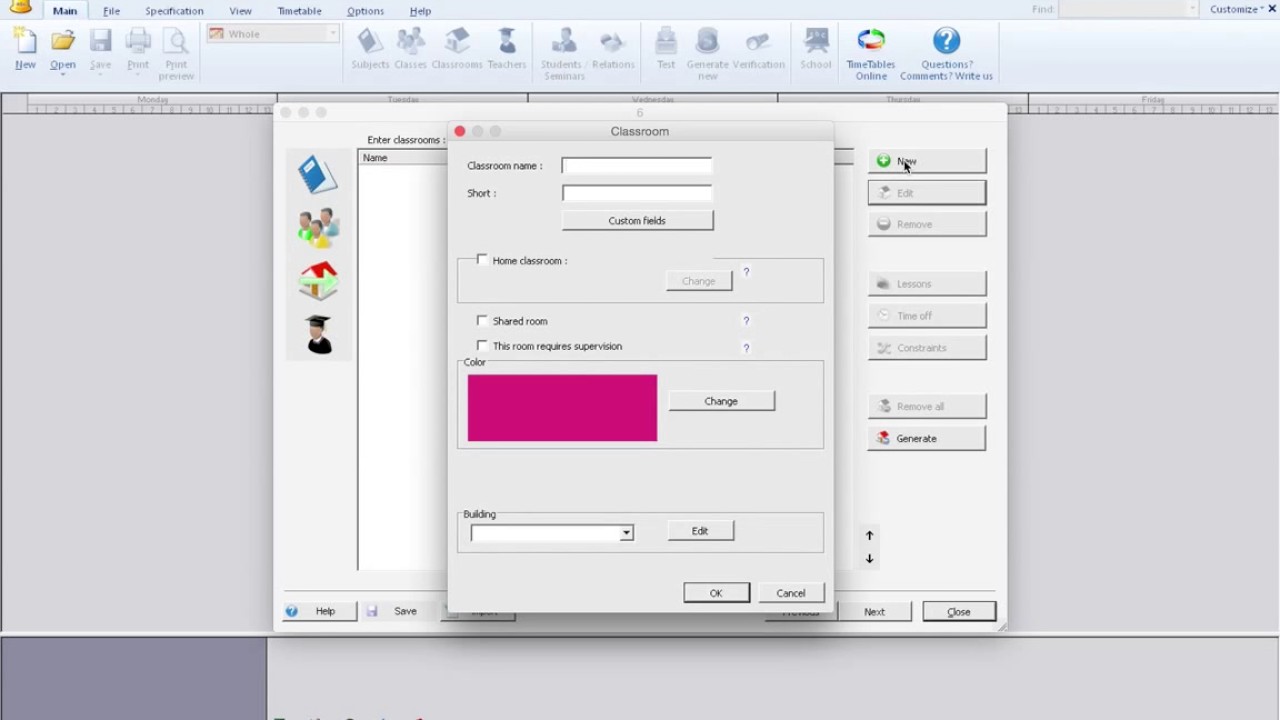Open the Customize dropdown at top right
Image resolution: width=1280 pixels, height=720 pixels.
click(x=1236, y=9)
